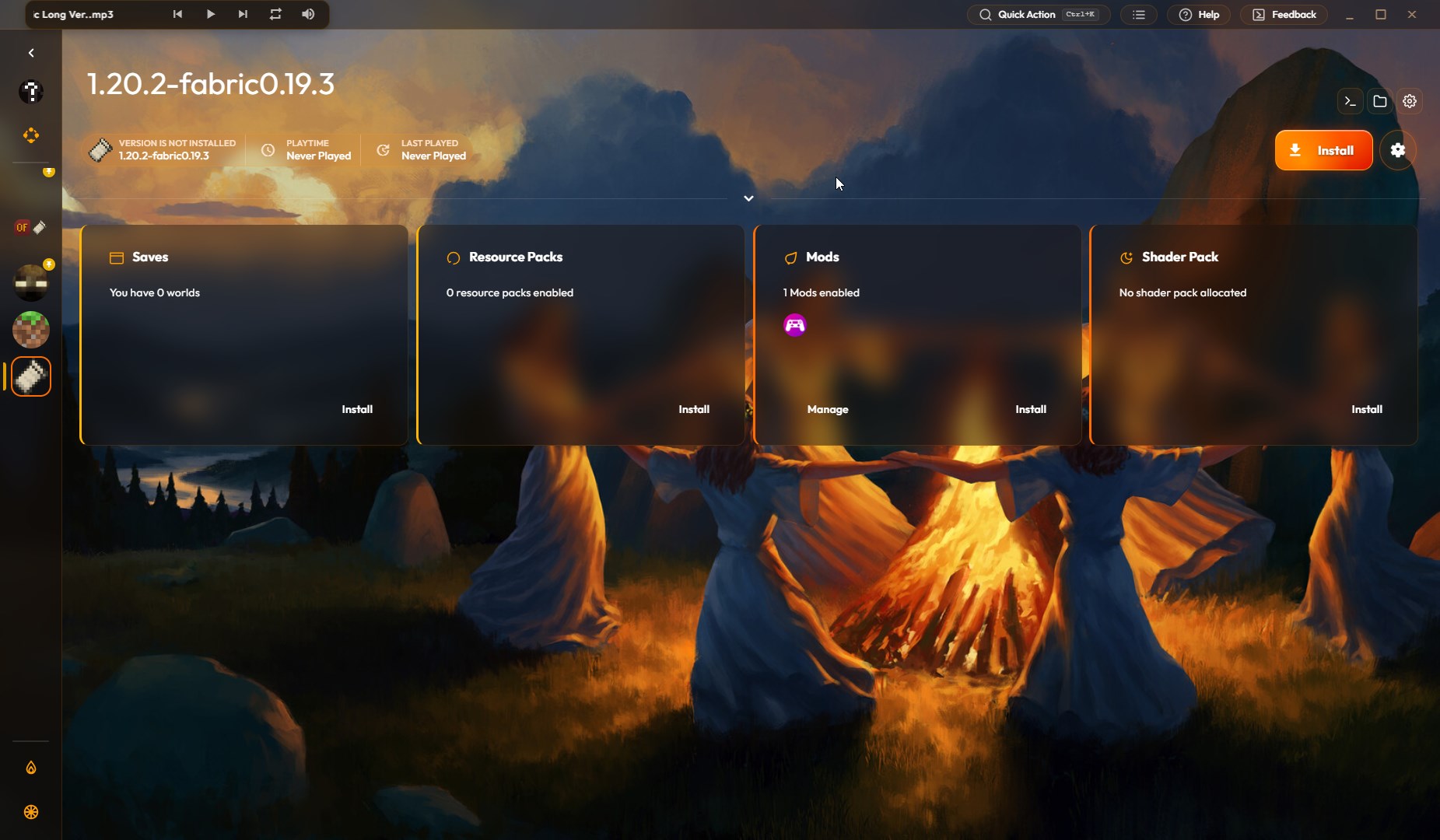Click the gamepad mod icon in Mods card
The height and width of the screenshot is (840, 1440).
(x=795, y=325)
